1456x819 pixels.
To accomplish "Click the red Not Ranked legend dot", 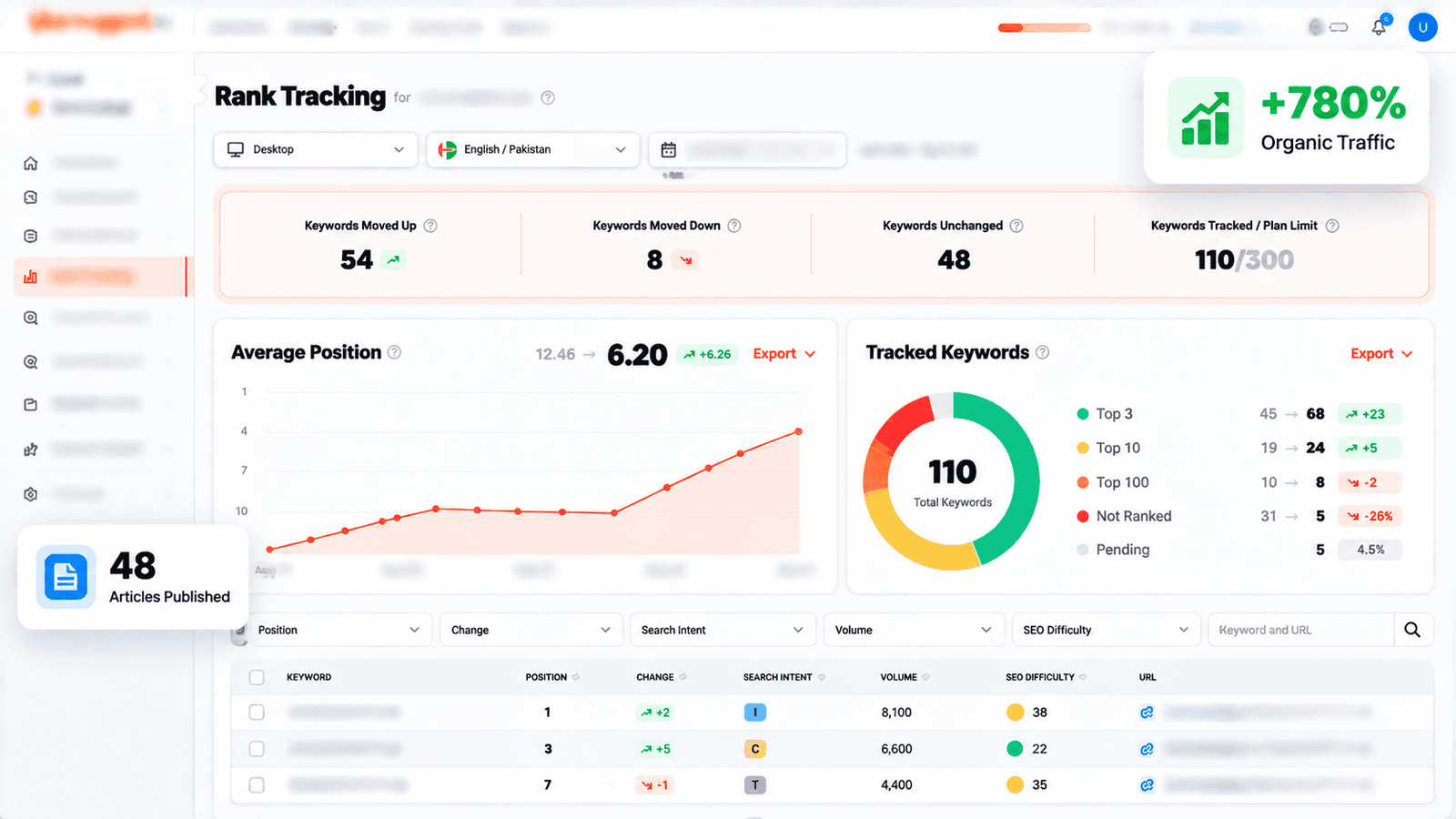I will tap(1083, 516).
